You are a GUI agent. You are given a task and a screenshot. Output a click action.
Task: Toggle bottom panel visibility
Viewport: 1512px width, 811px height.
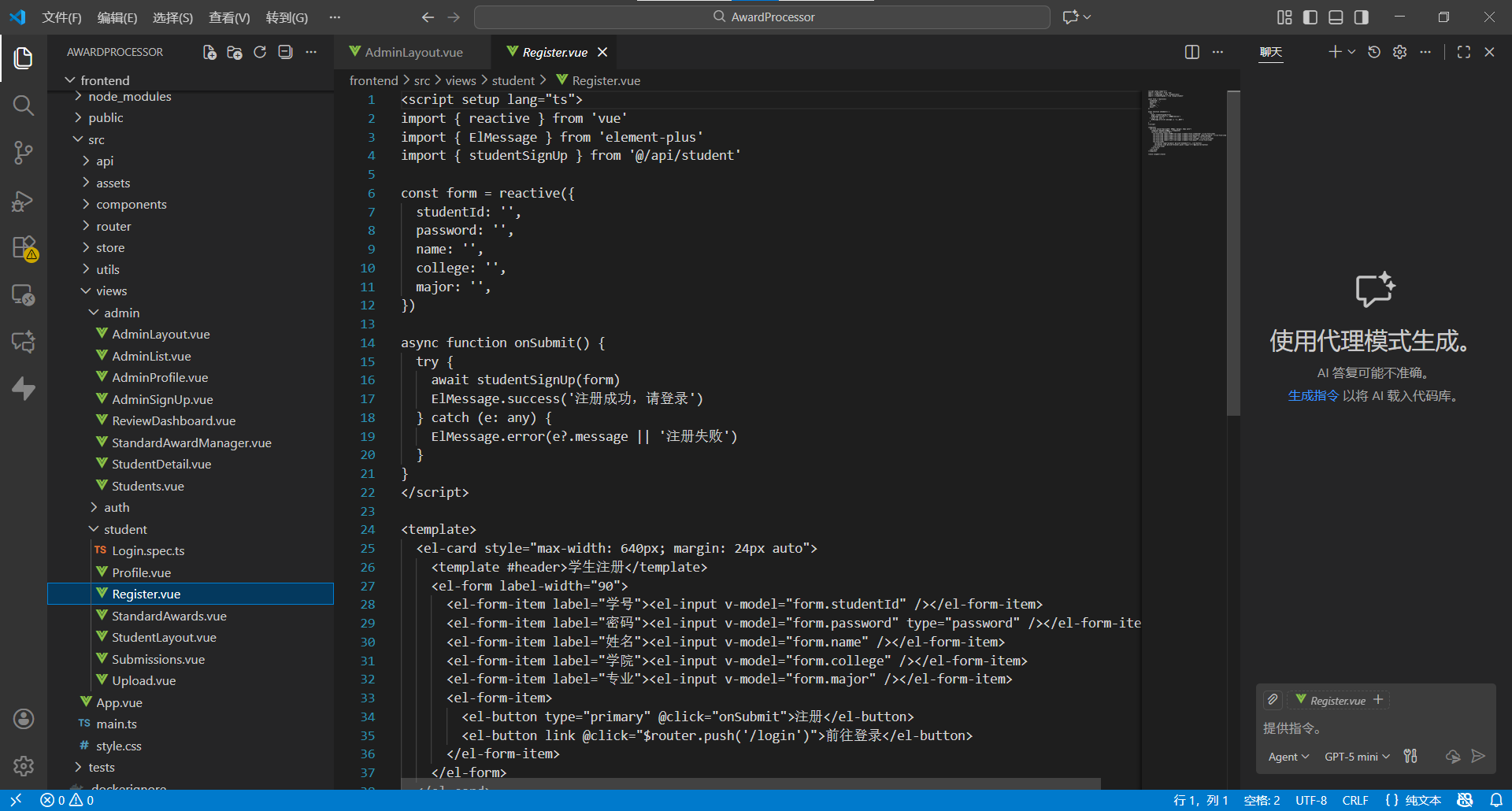(1336, 17)
